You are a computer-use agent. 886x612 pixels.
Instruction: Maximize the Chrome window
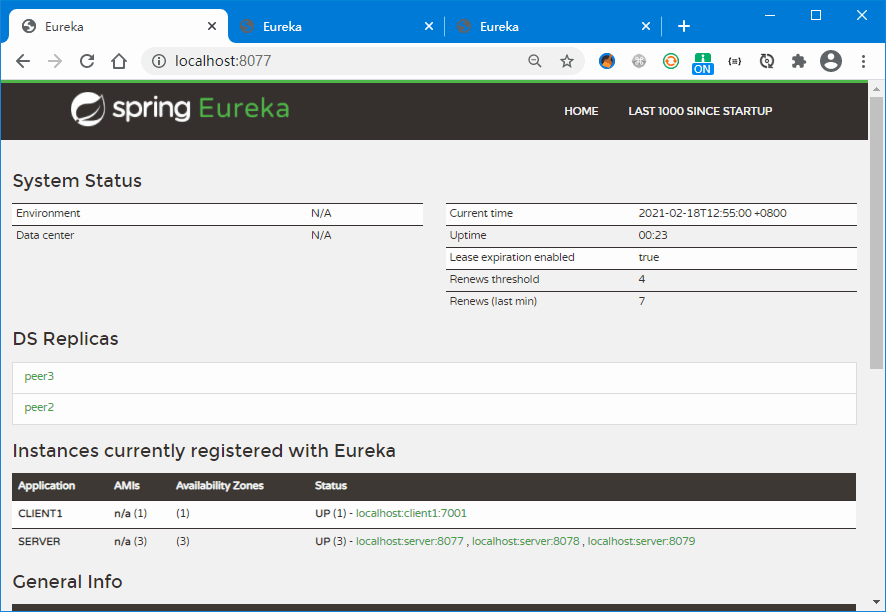[x=816, y=15]
